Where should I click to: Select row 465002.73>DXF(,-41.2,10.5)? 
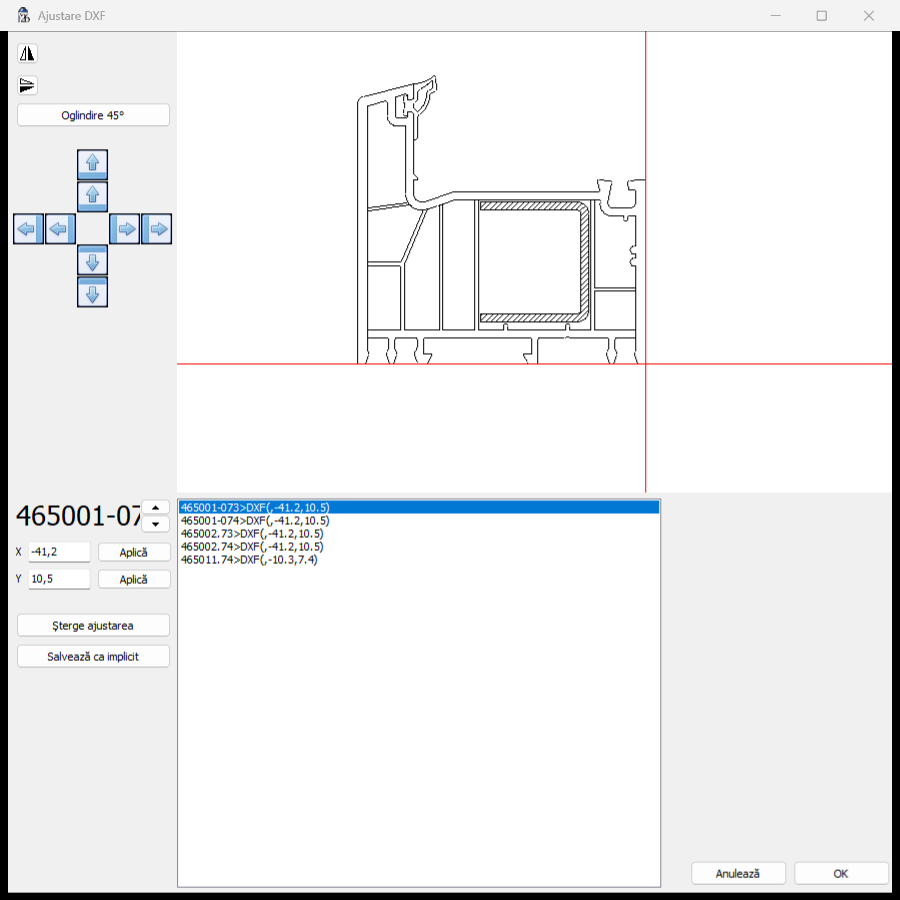coord(419,534)
